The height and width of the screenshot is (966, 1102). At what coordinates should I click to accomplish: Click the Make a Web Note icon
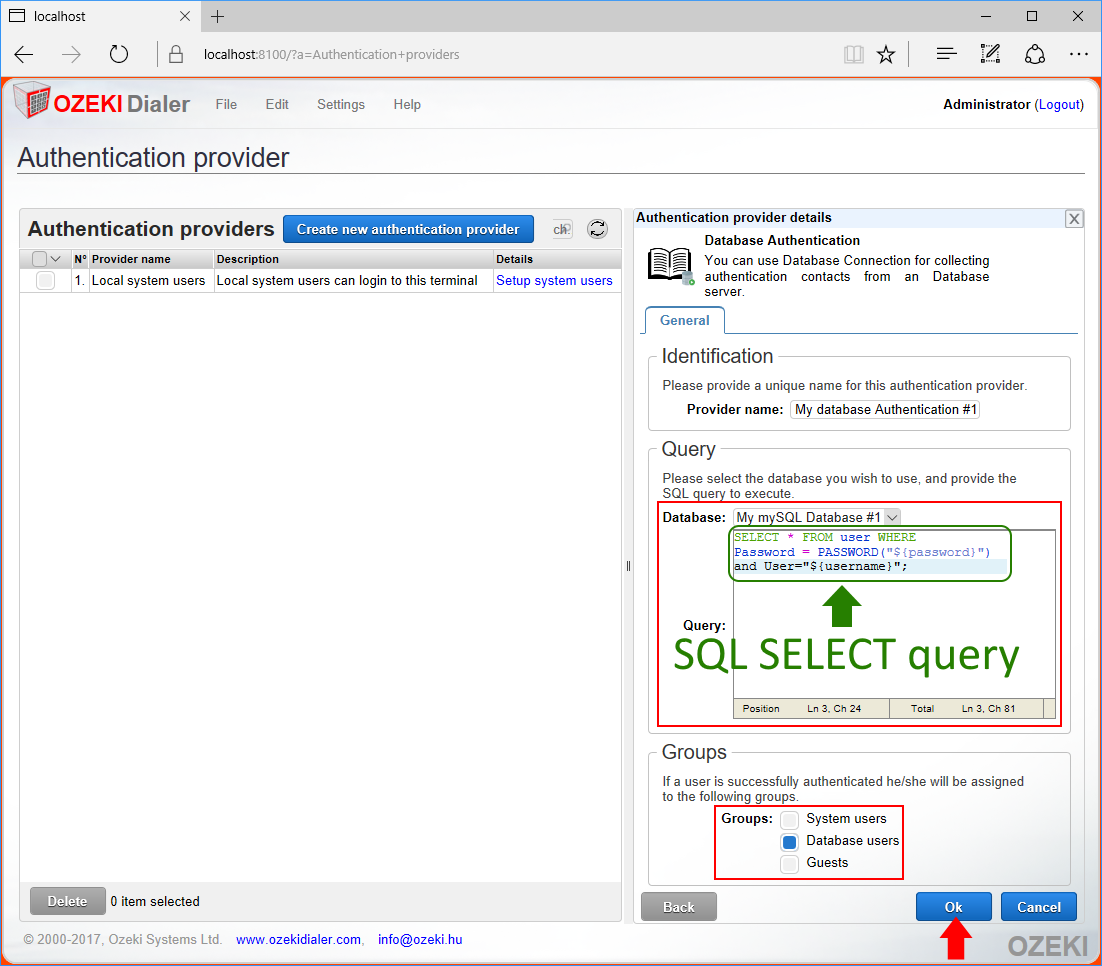point(990,54)
